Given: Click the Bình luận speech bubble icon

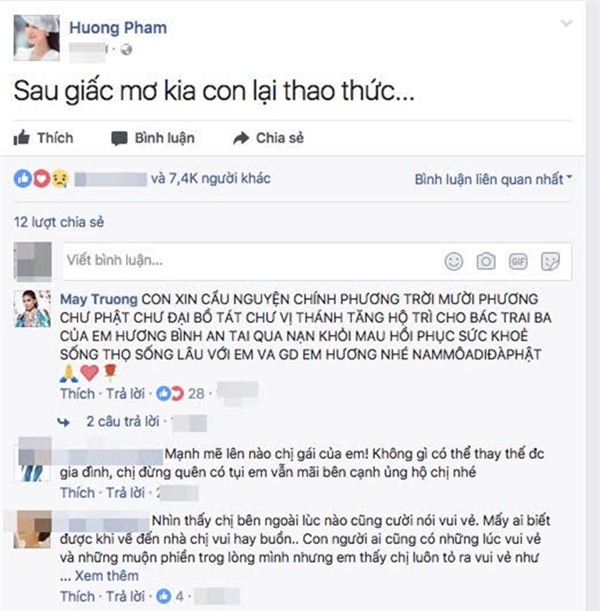Looking at the screenshot, I should (x=119, y=138).
